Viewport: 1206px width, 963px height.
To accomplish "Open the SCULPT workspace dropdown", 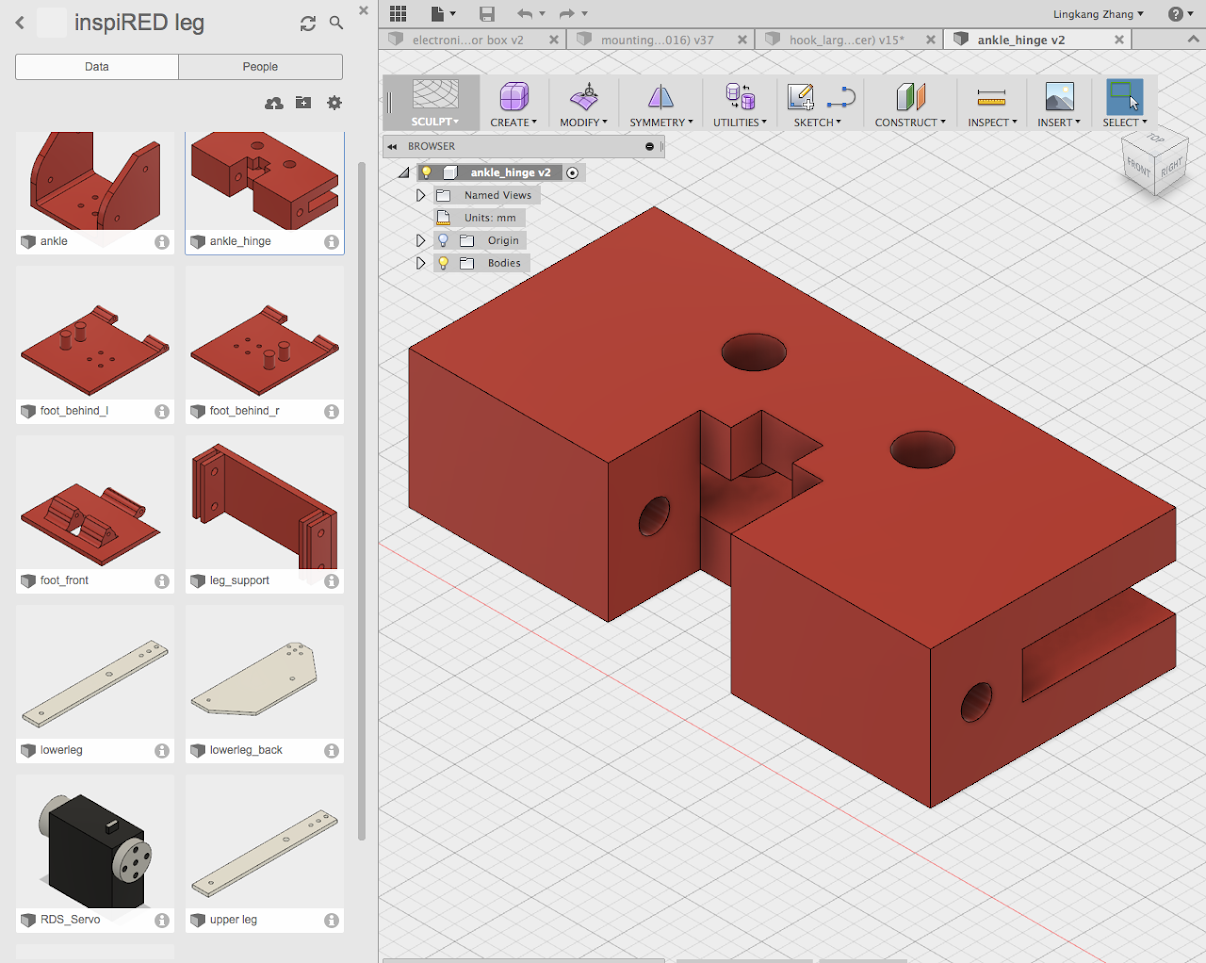I will click(x=435, y=122).
